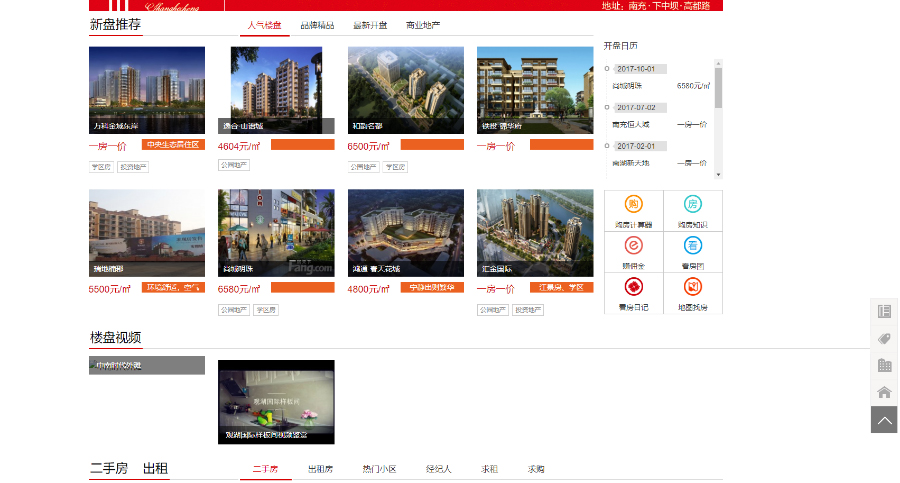Viewport: 900px width, 483px height.
Task: Switch to the 人气楼盘 tab
Action: click(x=265, y=25)
